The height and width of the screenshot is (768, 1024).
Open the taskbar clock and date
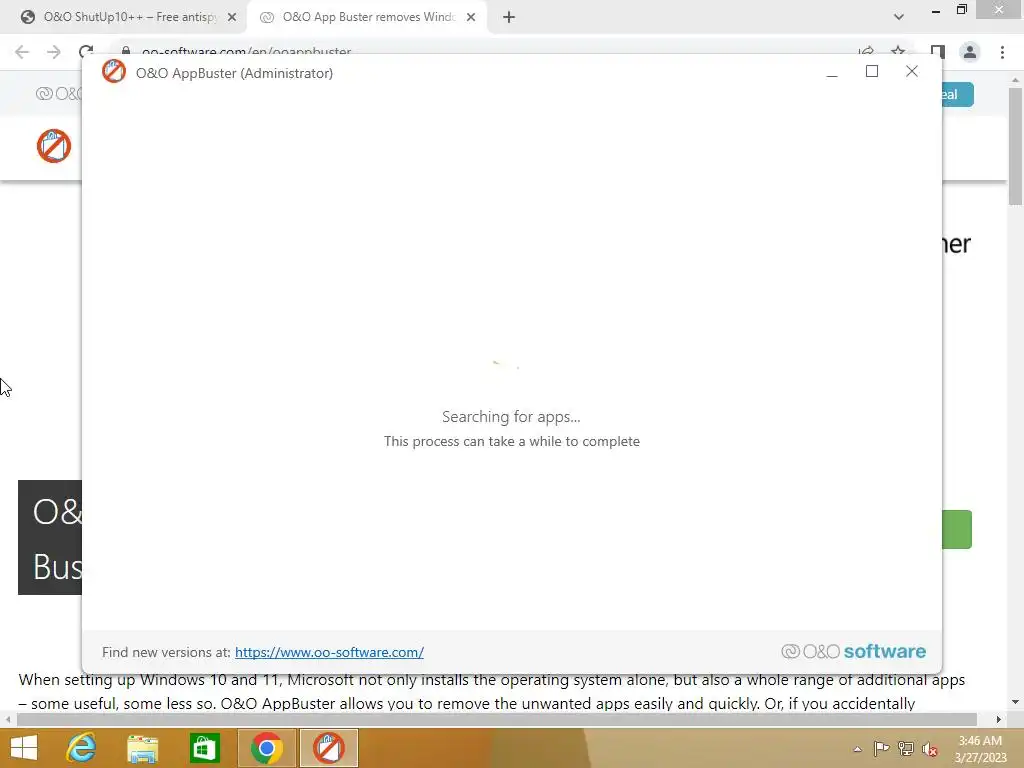980,749
